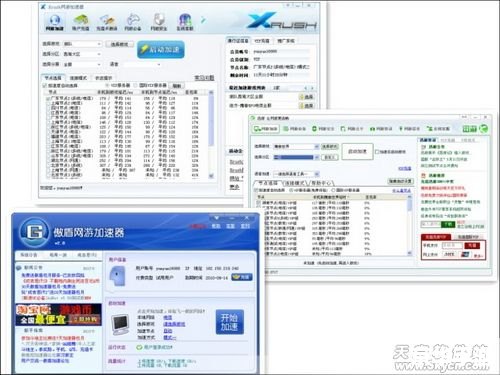Click the previous-page arrow in XRush recent-games header
The height and width of the screenshot is (375, 500).
point(306,88)
